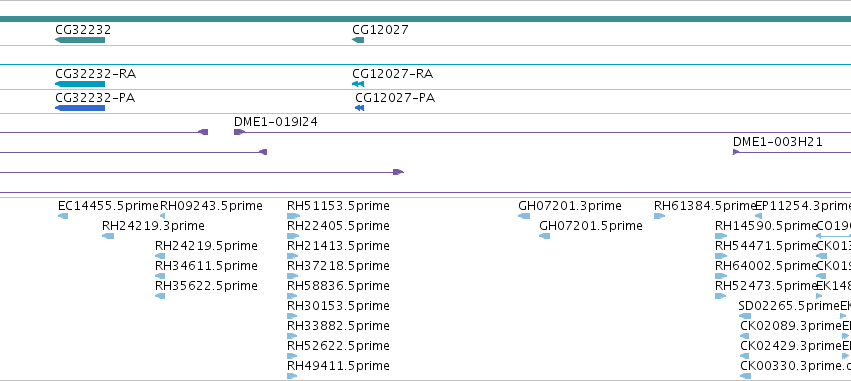Click the teal chromosome overview bar
This screenshot has width=851, height=381.
tap(426, 19)
